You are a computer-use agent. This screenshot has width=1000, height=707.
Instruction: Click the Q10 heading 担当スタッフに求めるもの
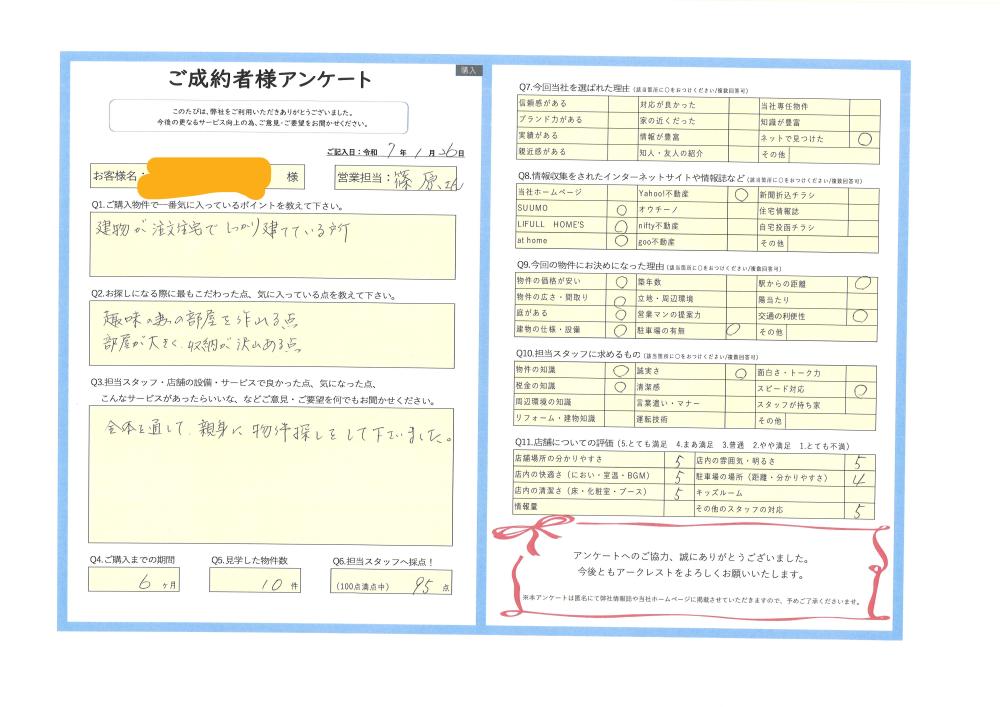click(578, 354)
